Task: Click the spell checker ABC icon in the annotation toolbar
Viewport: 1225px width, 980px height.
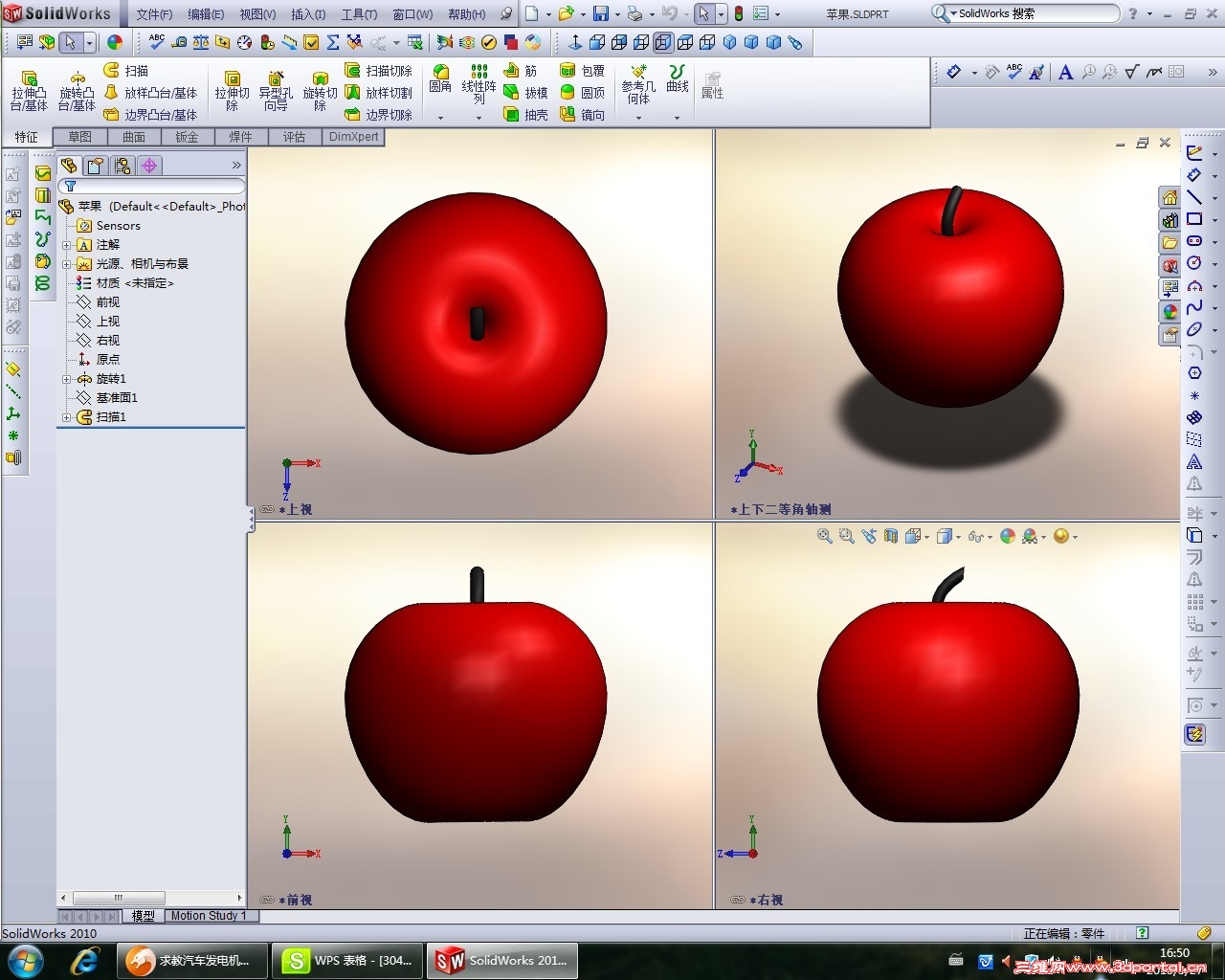Action: click(x=1014, y=72)
